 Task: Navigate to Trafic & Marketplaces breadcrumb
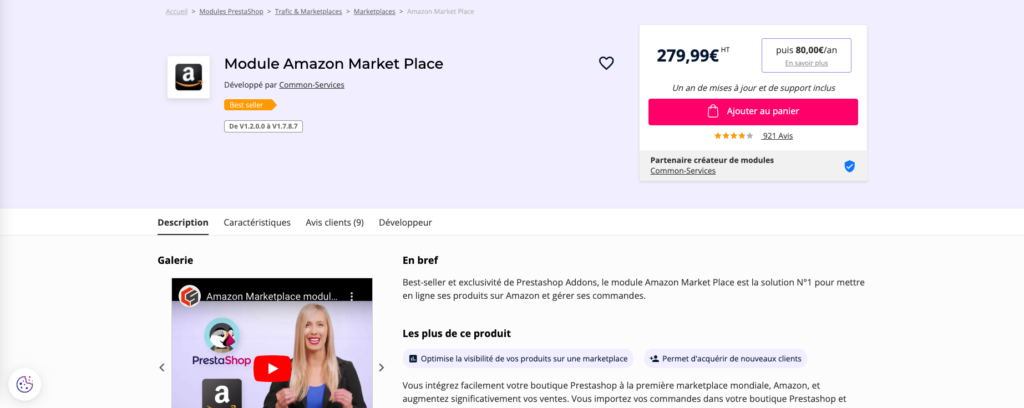(x=308, y=12)
